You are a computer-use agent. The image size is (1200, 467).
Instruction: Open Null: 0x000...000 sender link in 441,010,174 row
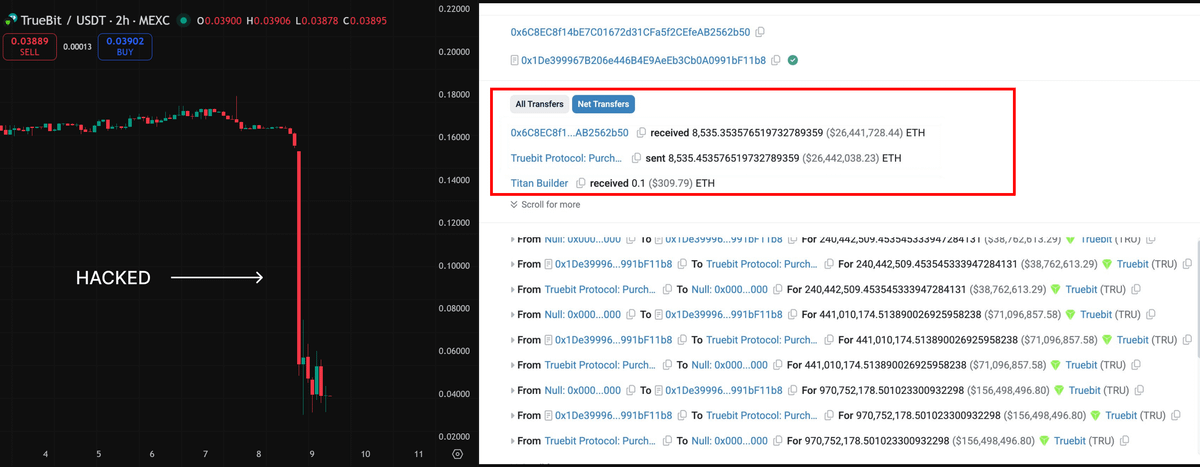(583, 314)
